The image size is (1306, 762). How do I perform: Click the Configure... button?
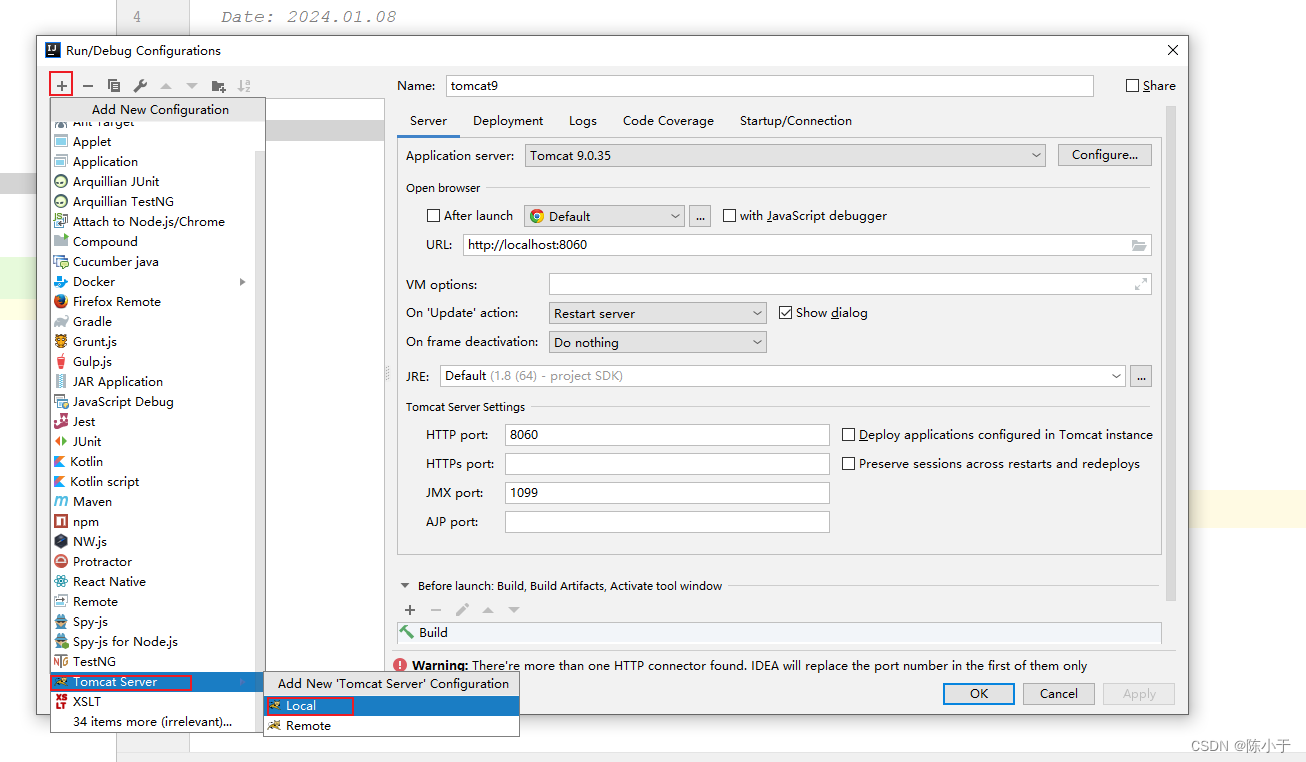1105,155
